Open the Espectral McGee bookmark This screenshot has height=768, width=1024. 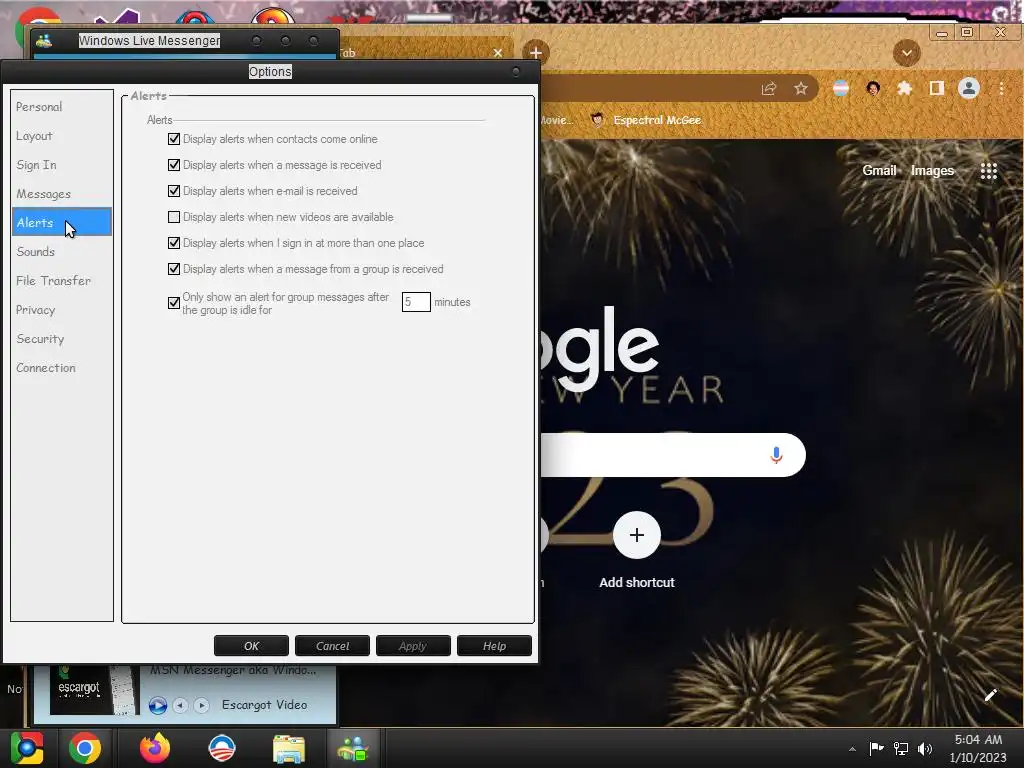click(647, 120)
